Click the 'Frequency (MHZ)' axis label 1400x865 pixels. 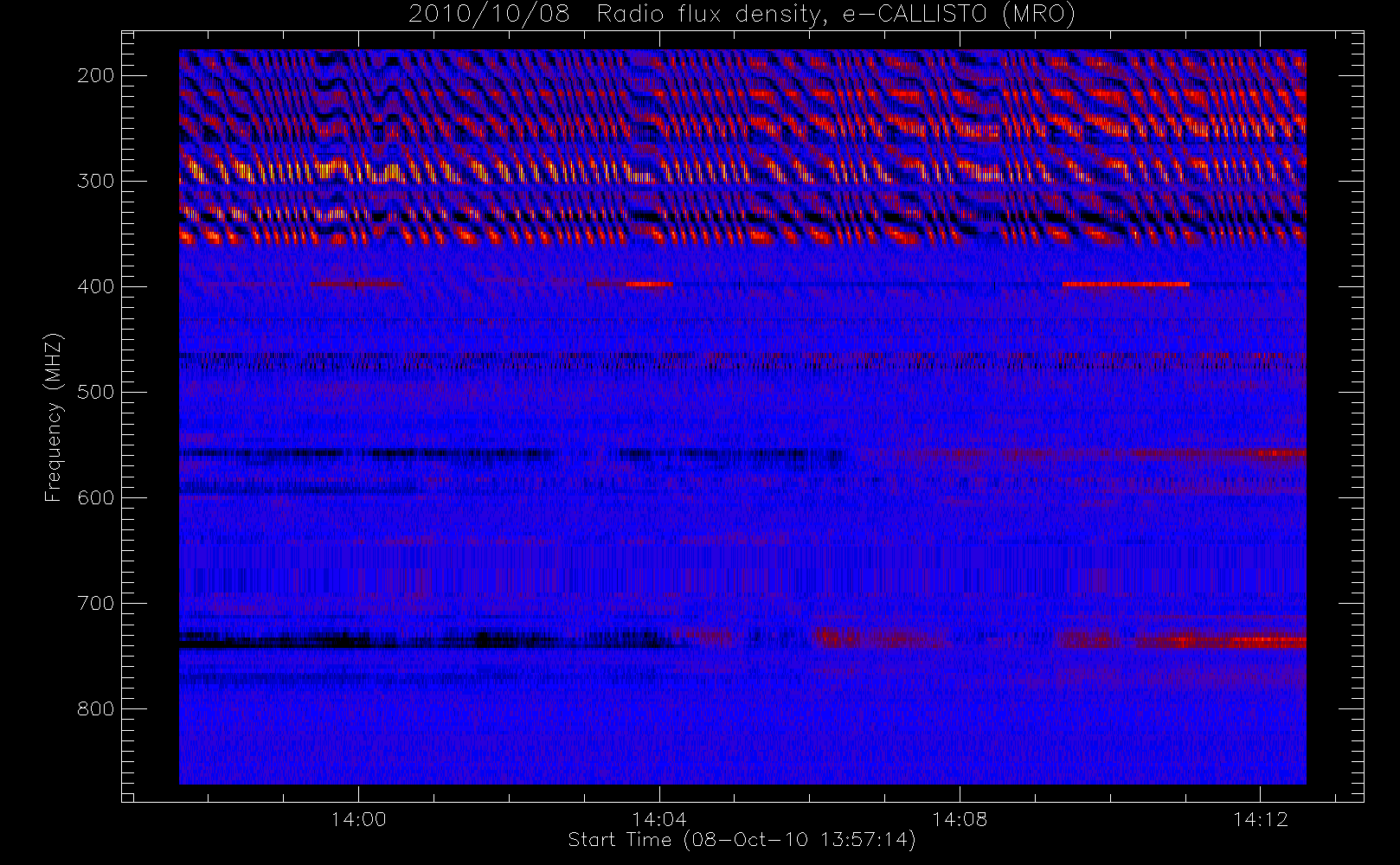click(x=54, y=418)
